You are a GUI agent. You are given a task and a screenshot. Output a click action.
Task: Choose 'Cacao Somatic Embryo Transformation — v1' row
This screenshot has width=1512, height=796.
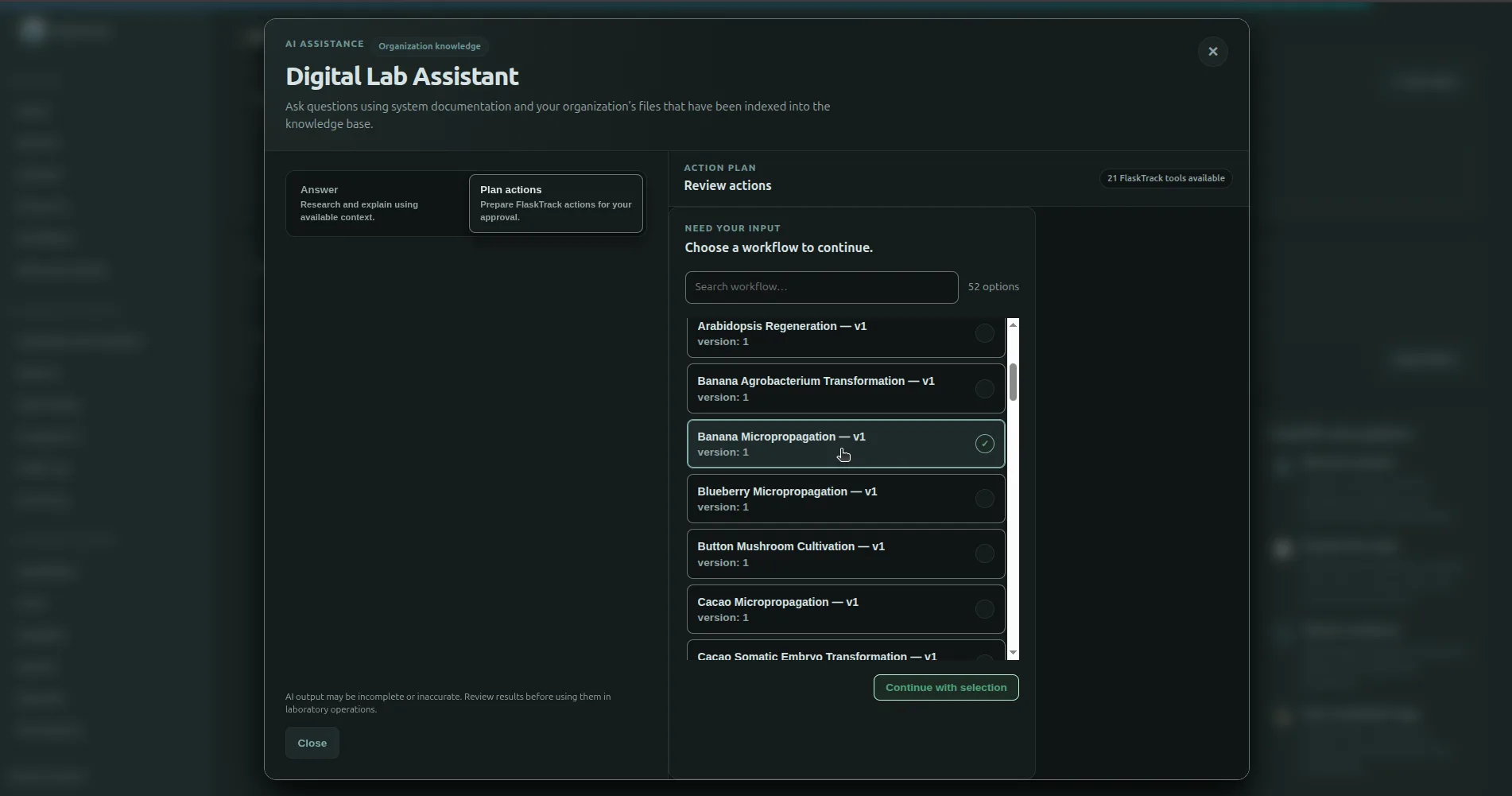pos(846,650)
